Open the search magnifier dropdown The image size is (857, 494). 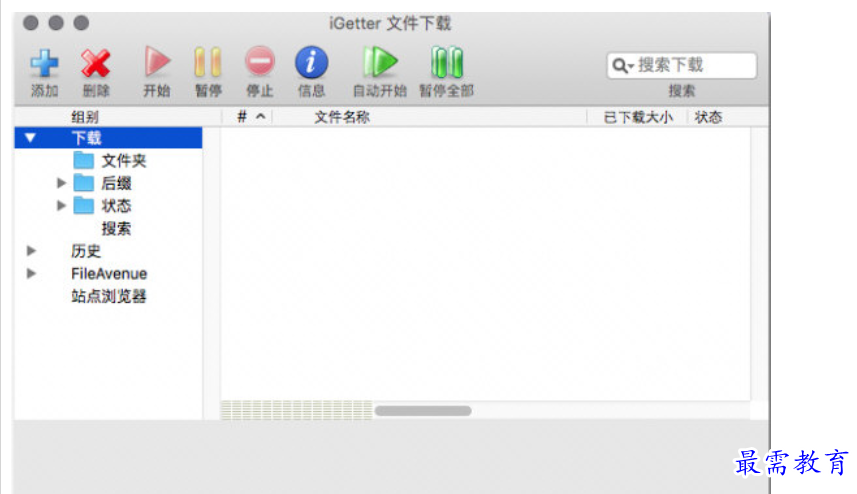pyautogui.click(x=623, y=66)
